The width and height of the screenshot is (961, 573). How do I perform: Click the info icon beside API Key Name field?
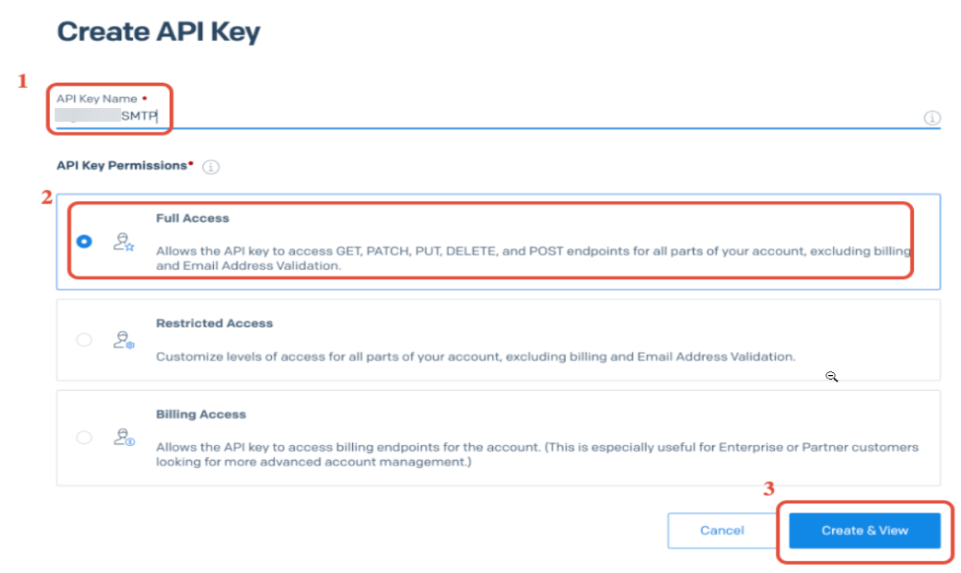[932, 118]
